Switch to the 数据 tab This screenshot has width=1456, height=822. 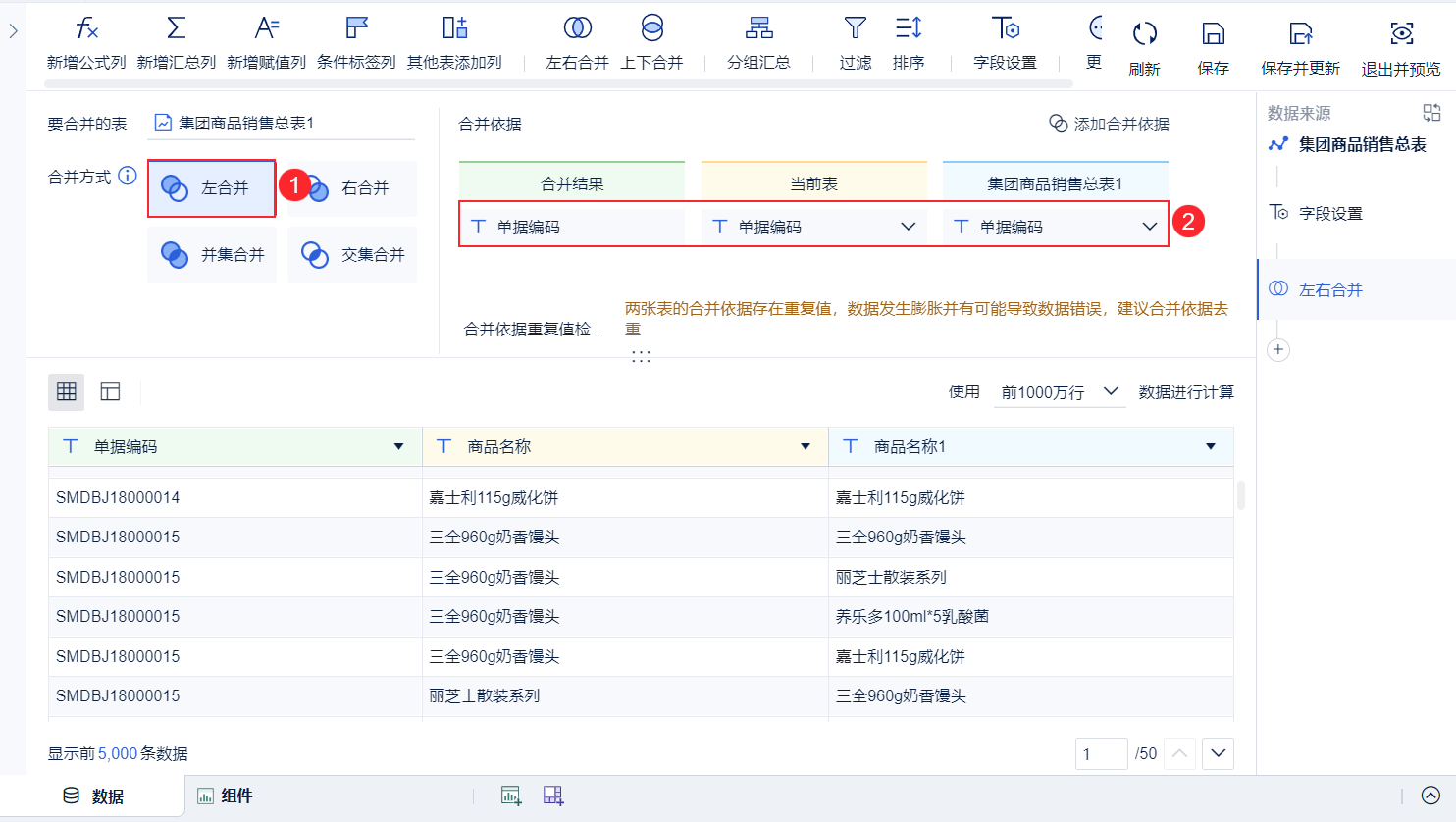(x=93, y=796)
